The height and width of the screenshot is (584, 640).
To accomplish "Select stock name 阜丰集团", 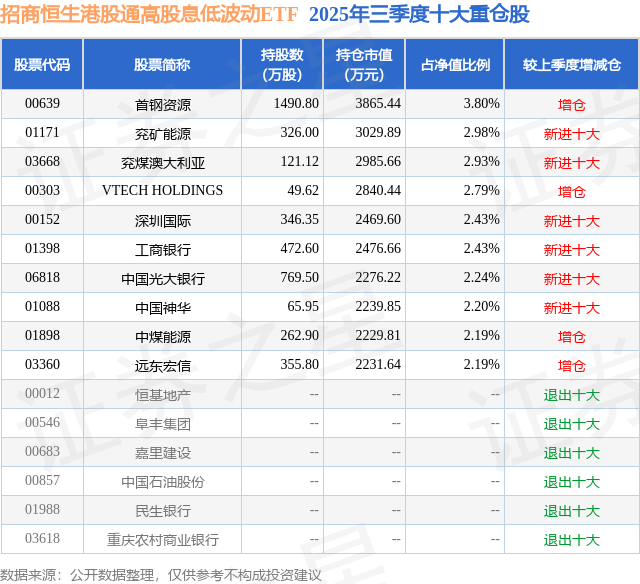I will 162,424.
